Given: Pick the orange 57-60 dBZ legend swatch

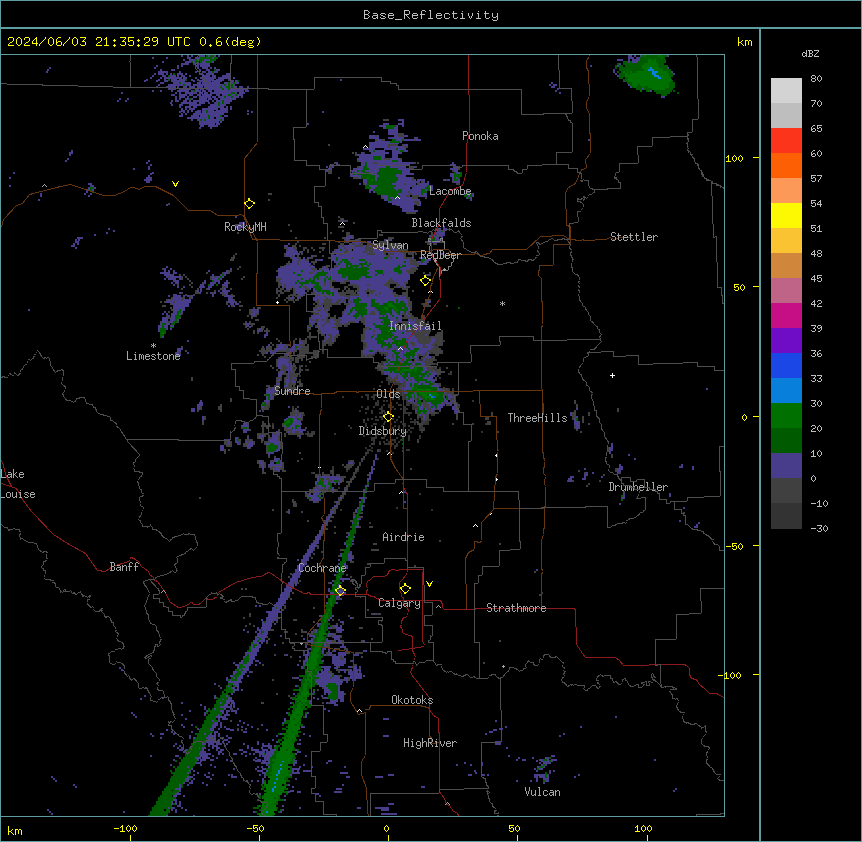Looking at the screenshot, I should [x=786, y=165].
